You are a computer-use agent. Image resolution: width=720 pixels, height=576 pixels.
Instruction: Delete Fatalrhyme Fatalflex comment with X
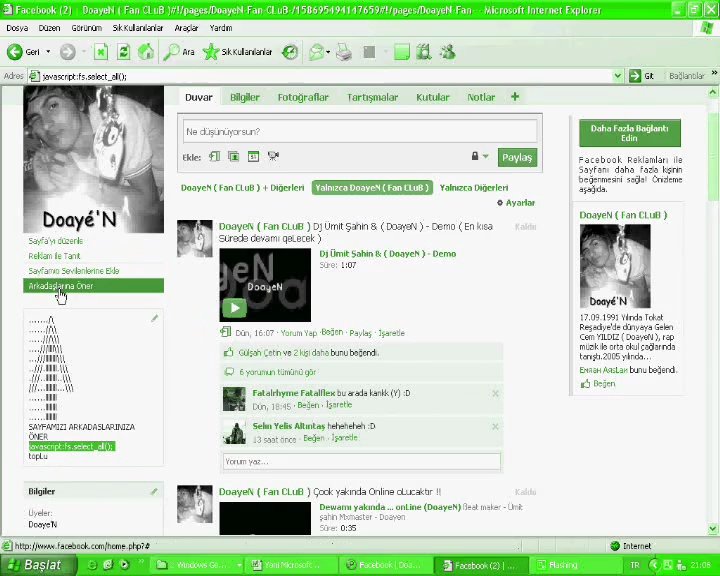tap(495, 394)
